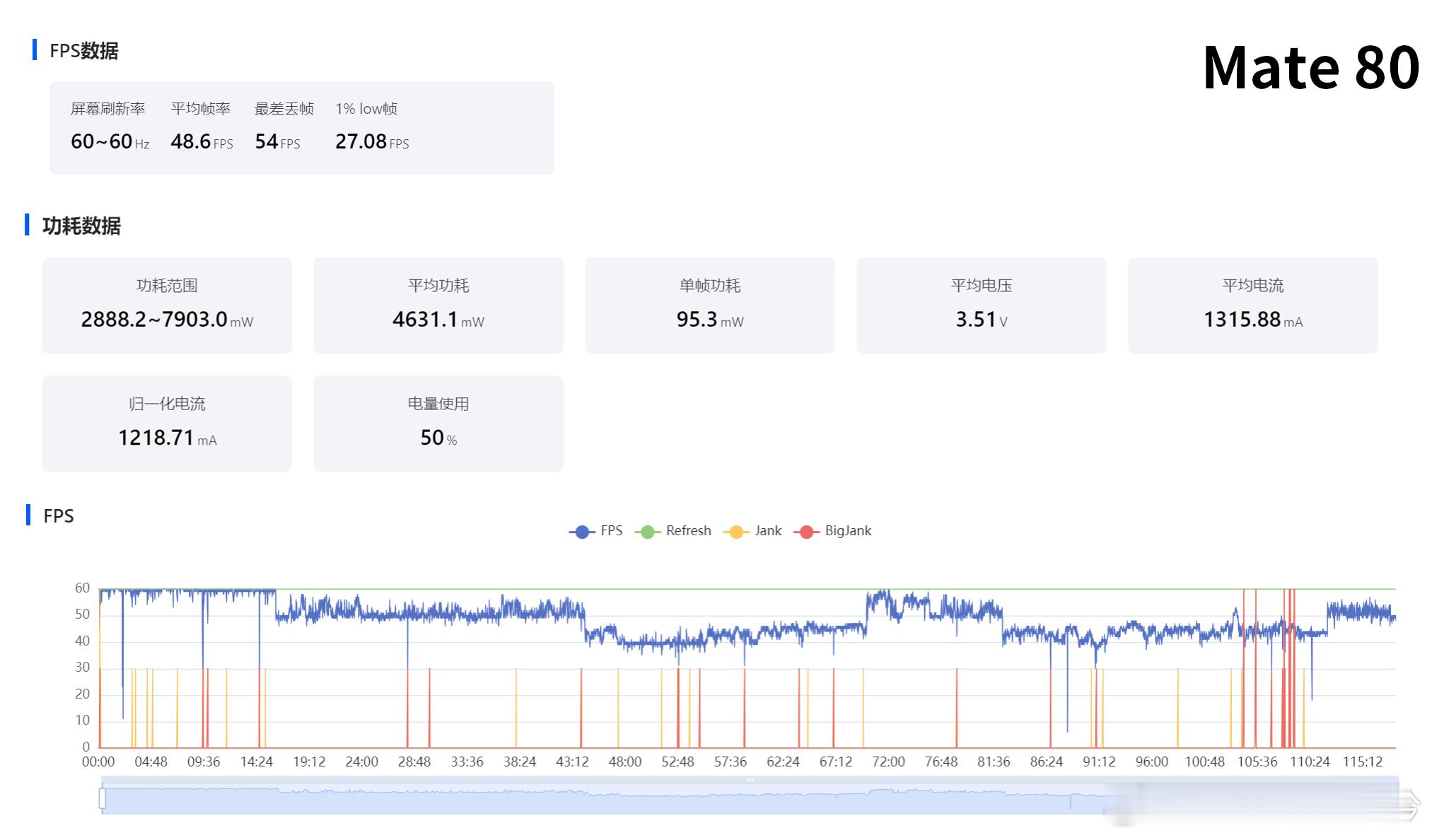Toggle the Jank series legend

767,531
